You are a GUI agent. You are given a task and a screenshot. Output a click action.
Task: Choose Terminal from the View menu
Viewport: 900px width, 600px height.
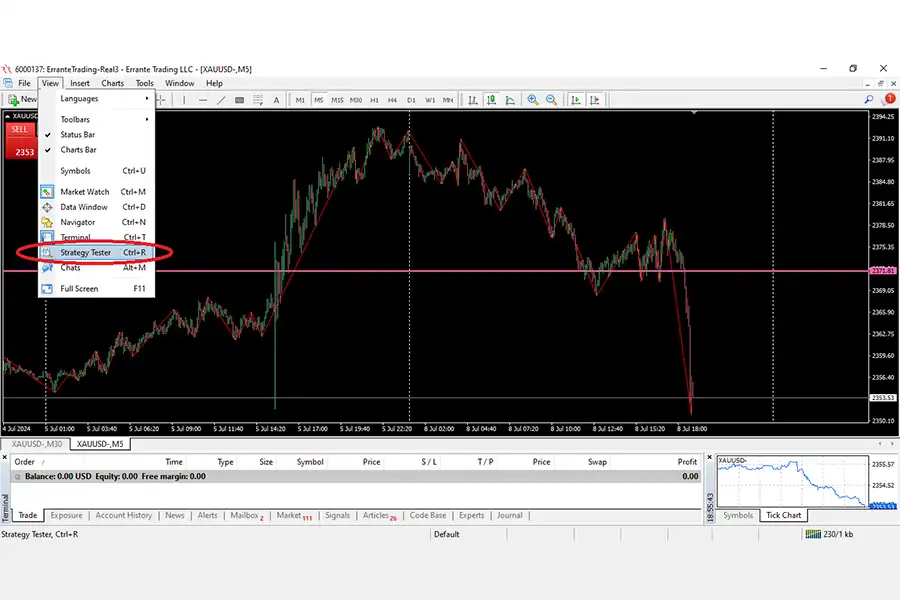pyautogui.click(x=96, y=237)
